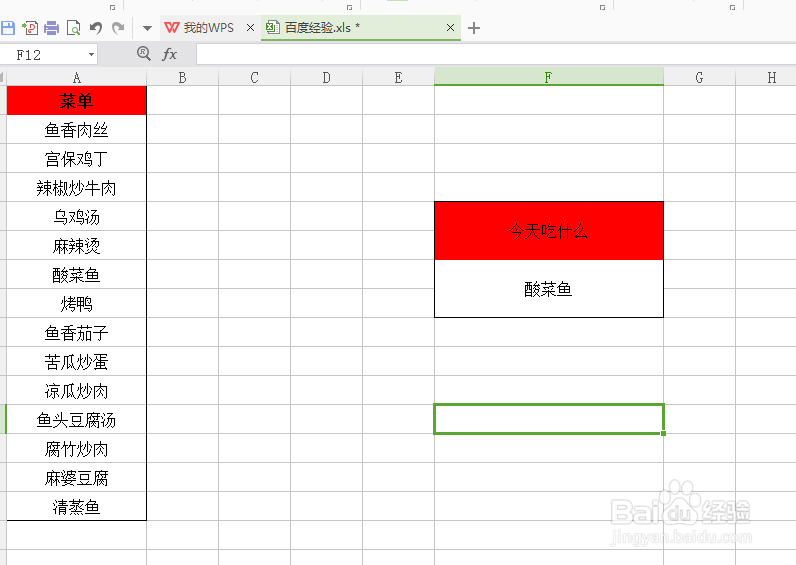Click the Save icon in toolbar

(x=8, y=28)
